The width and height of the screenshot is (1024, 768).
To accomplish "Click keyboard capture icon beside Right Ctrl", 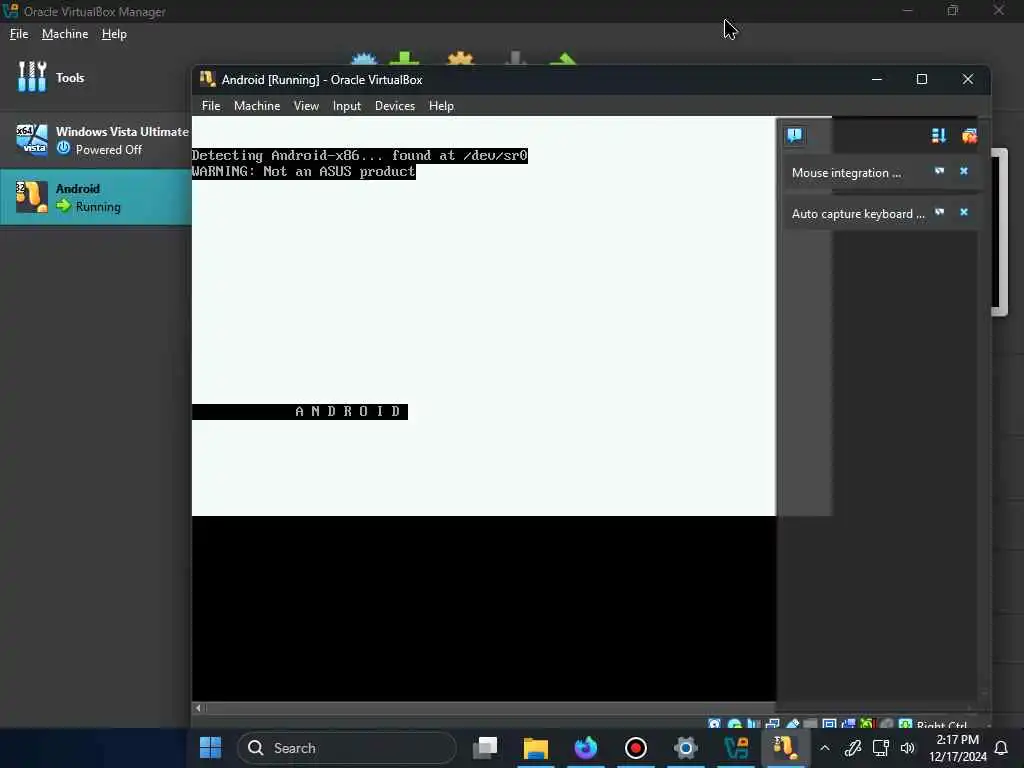I will (905, 724).
